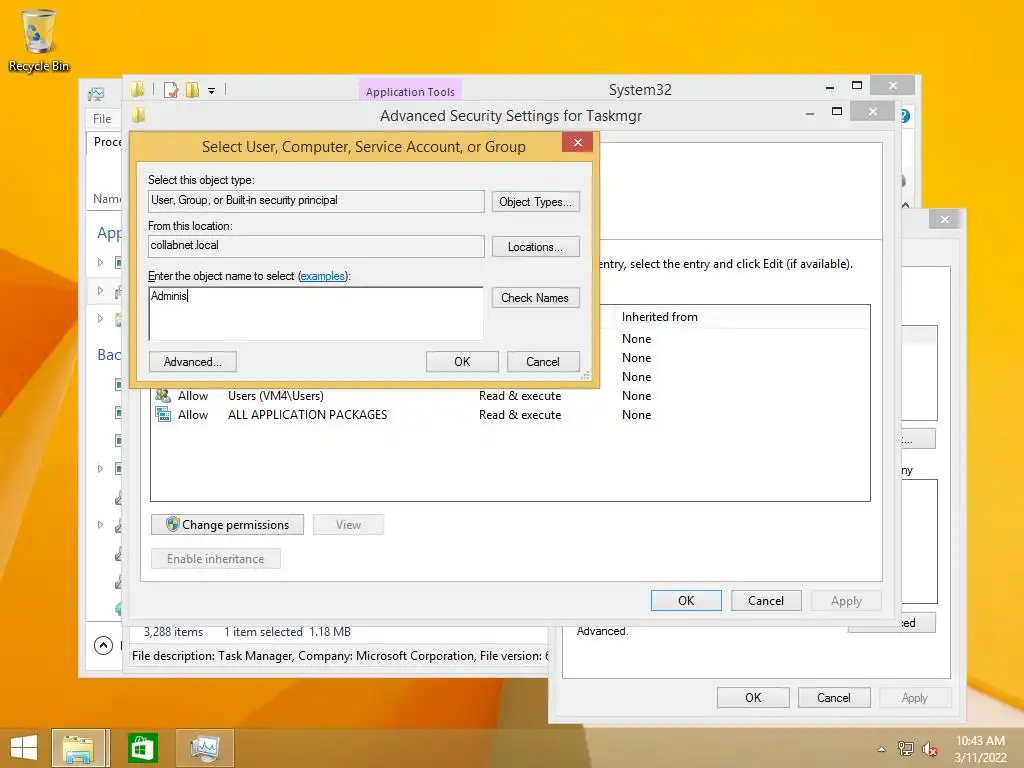1024x768 pixels.
Task: Click the System32 window folder icon
Action: tap(137, 89)
